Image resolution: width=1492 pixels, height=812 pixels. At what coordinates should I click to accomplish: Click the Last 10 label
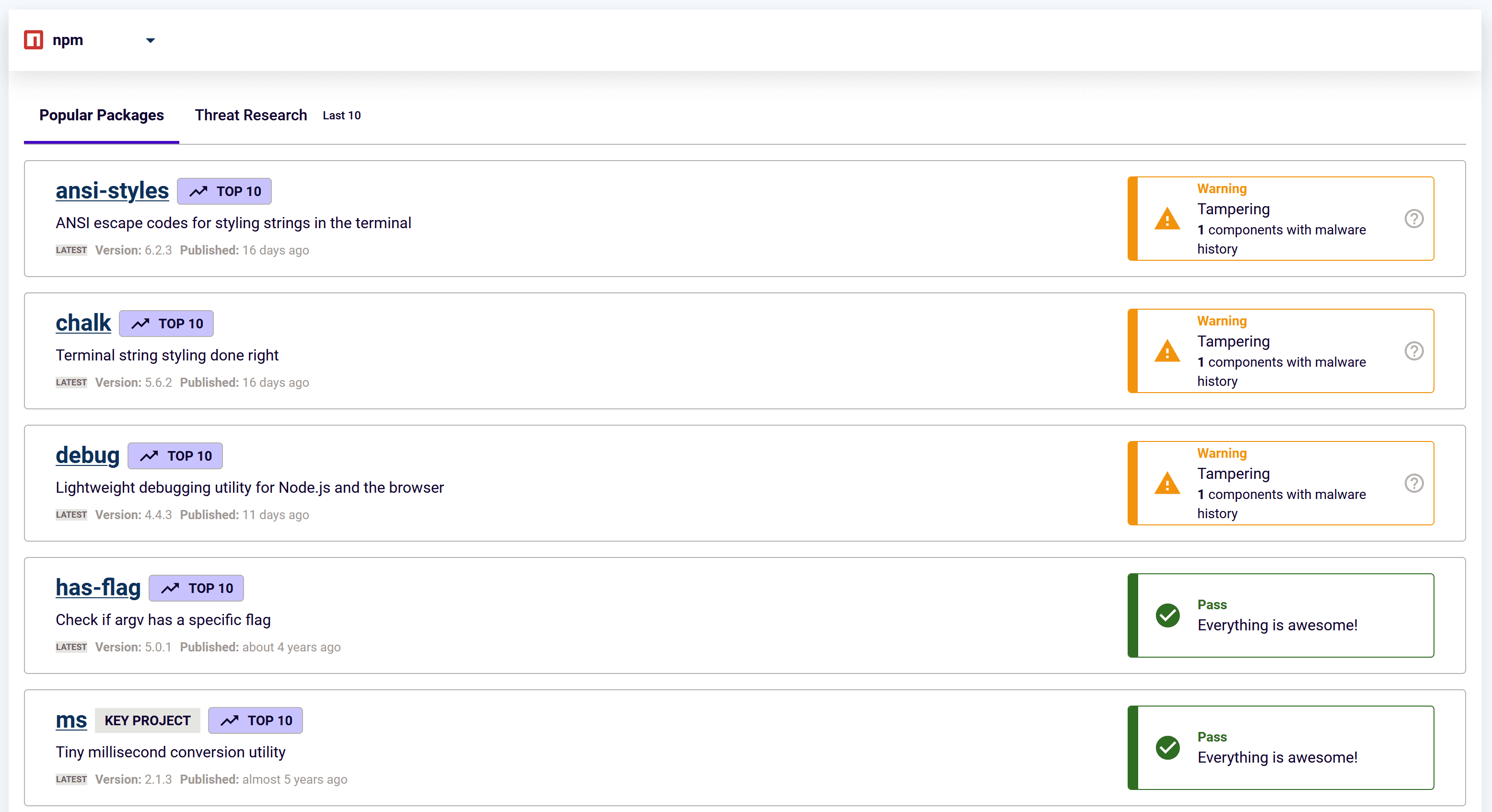click(341, 115)
